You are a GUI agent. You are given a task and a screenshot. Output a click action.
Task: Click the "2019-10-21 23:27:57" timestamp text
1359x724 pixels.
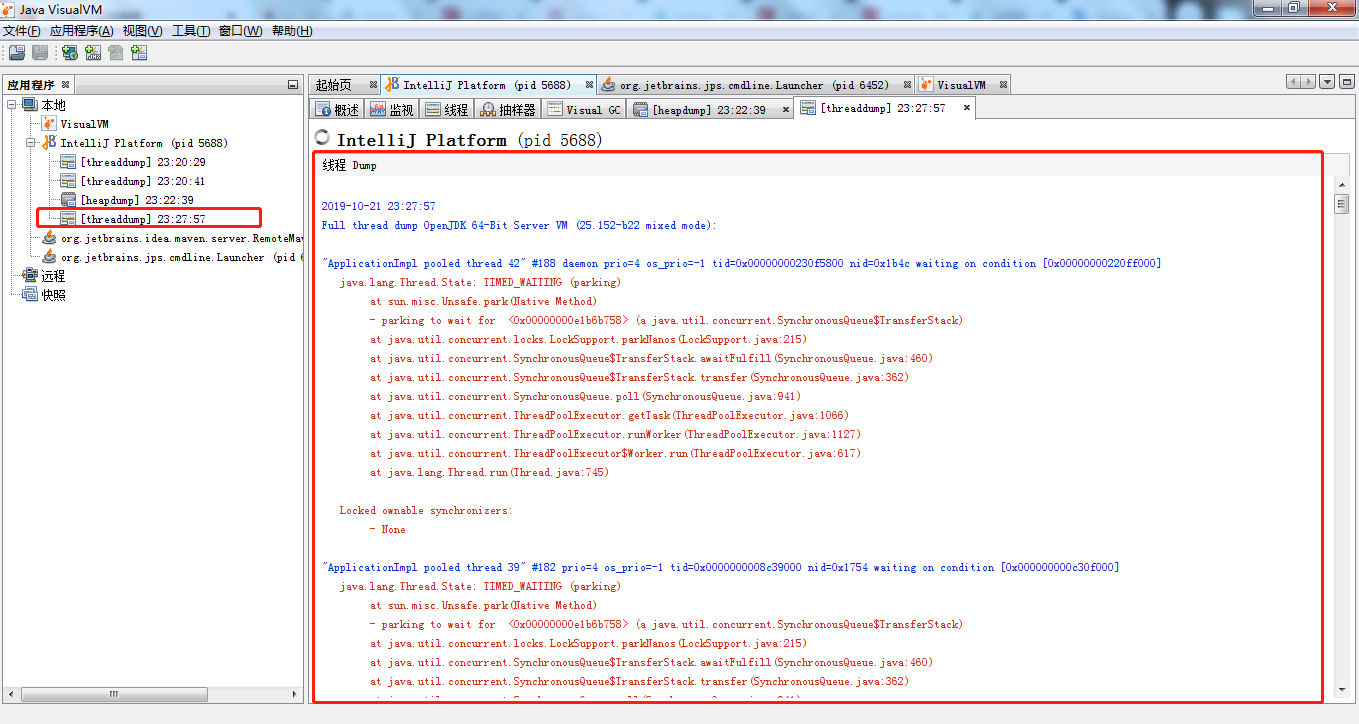pos(378,206)
